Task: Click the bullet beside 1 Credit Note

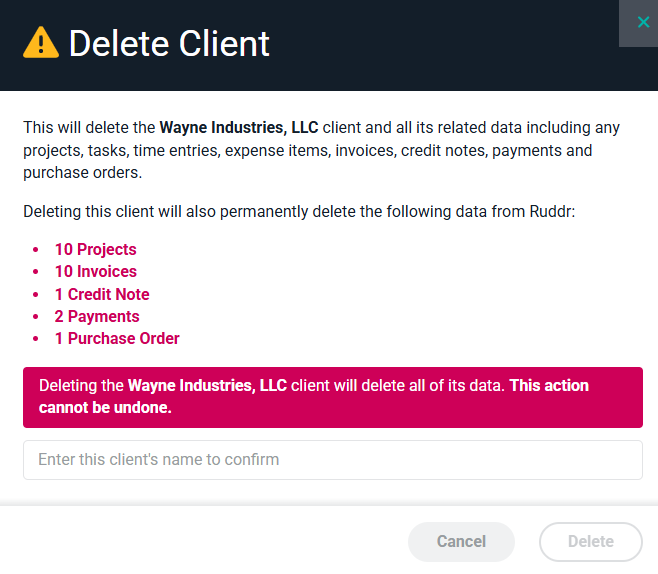Action: point(37,295)
